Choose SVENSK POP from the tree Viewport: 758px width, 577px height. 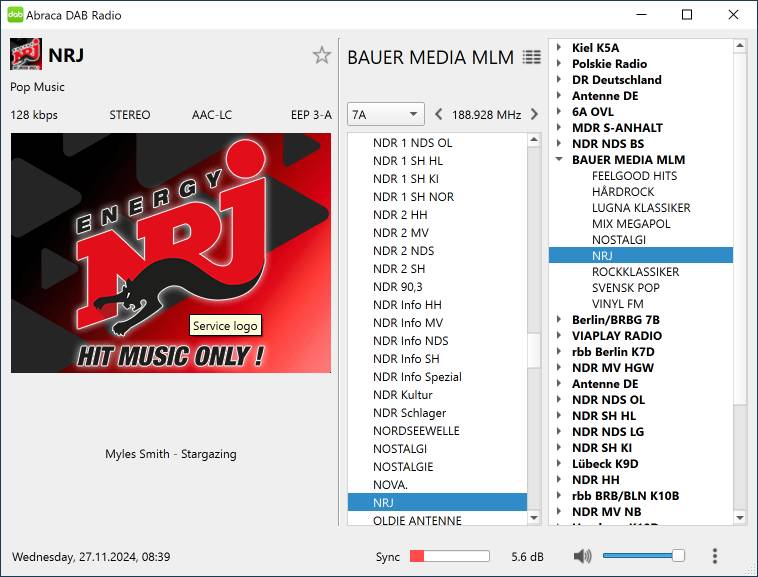click(x=625, y=288)
